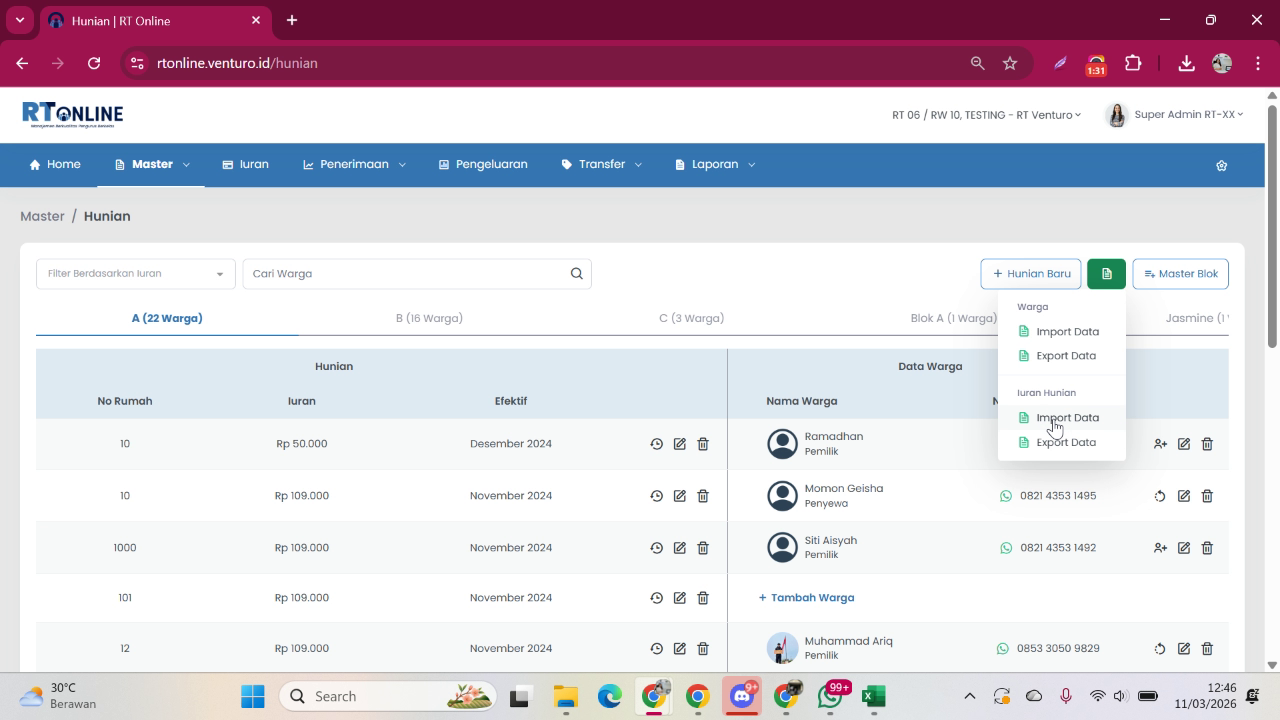Click history icon in Ramadhan's Rp 50.000 row

[x=656, y=444]
